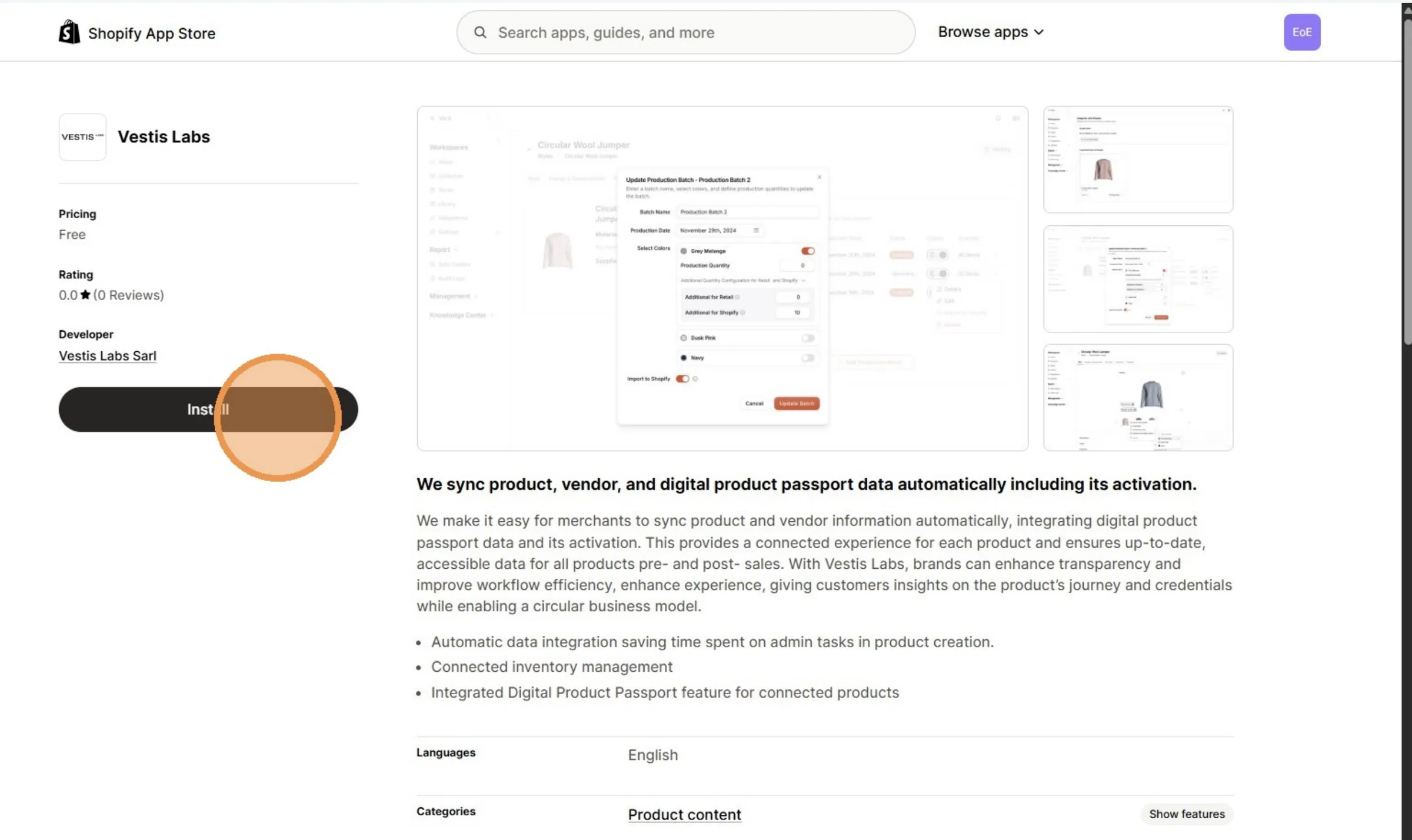Screen dimensions: 1412x840
Task: Open the first side screenshot with pink jumper
Action: coord(1138,159)
